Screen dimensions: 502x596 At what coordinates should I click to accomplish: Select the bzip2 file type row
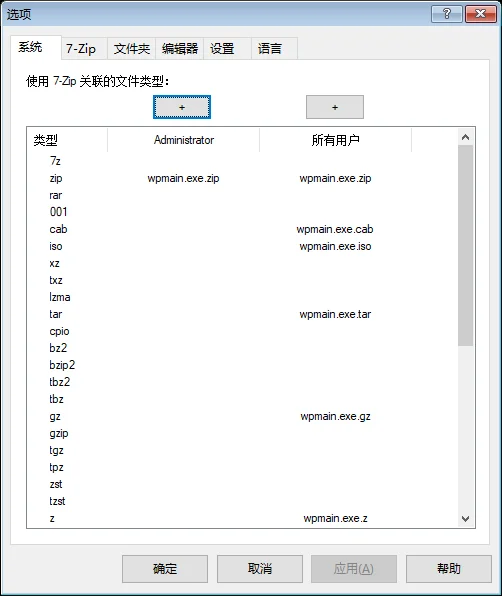pyautogui.click(x=242, y=365)
